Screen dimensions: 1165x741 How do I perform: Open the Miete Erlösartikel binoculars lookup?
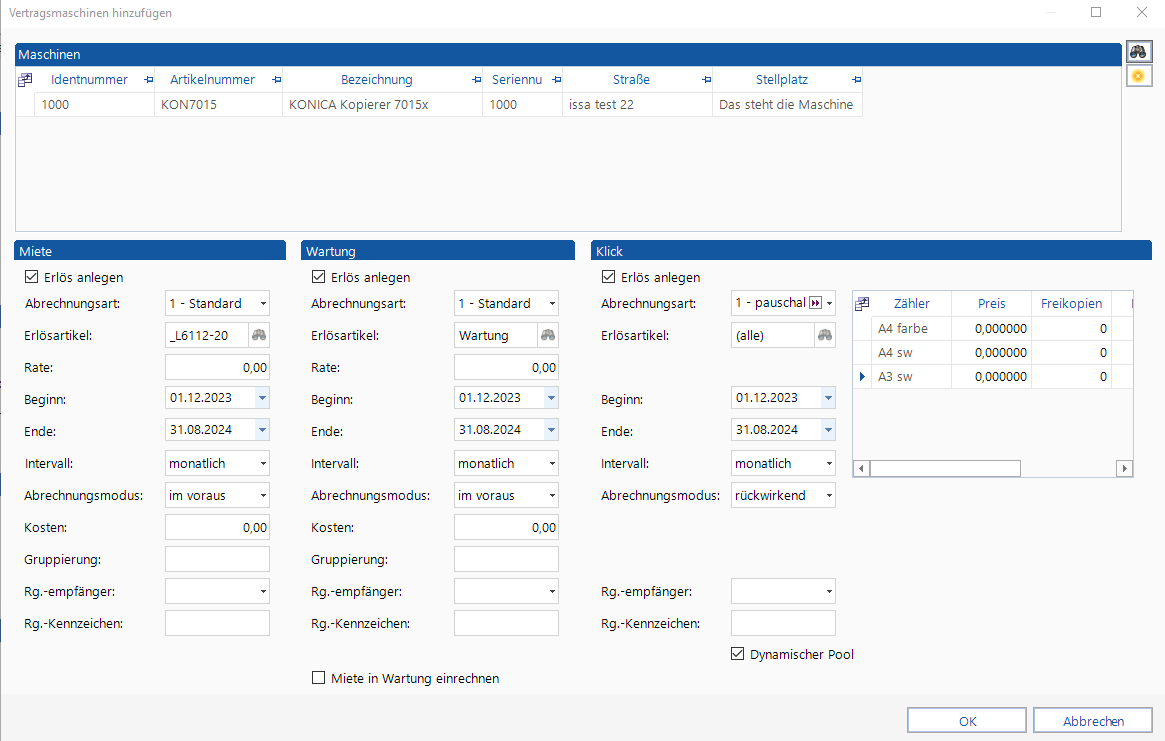[259, 335]
